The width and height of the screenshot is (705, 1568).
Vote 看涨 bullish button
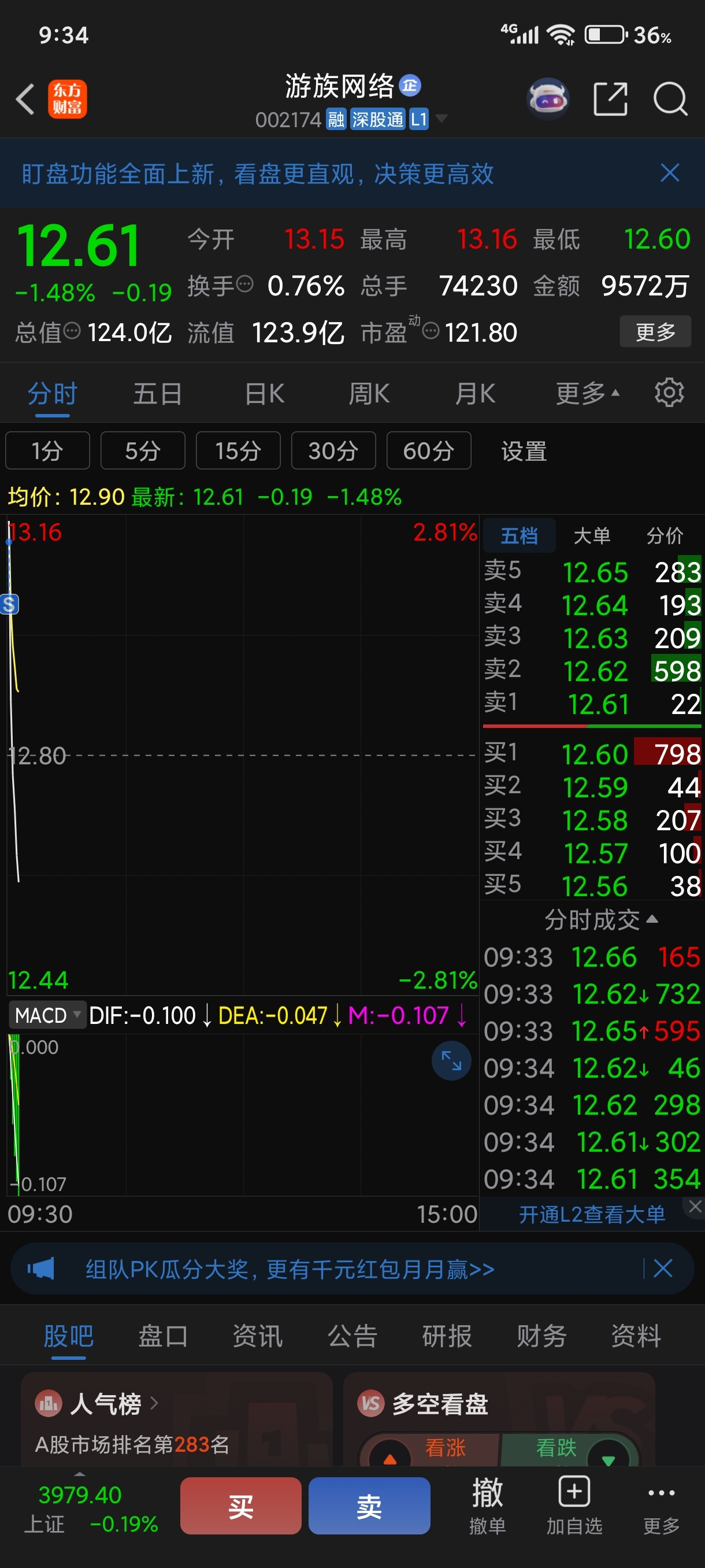tap(432, 1449)
